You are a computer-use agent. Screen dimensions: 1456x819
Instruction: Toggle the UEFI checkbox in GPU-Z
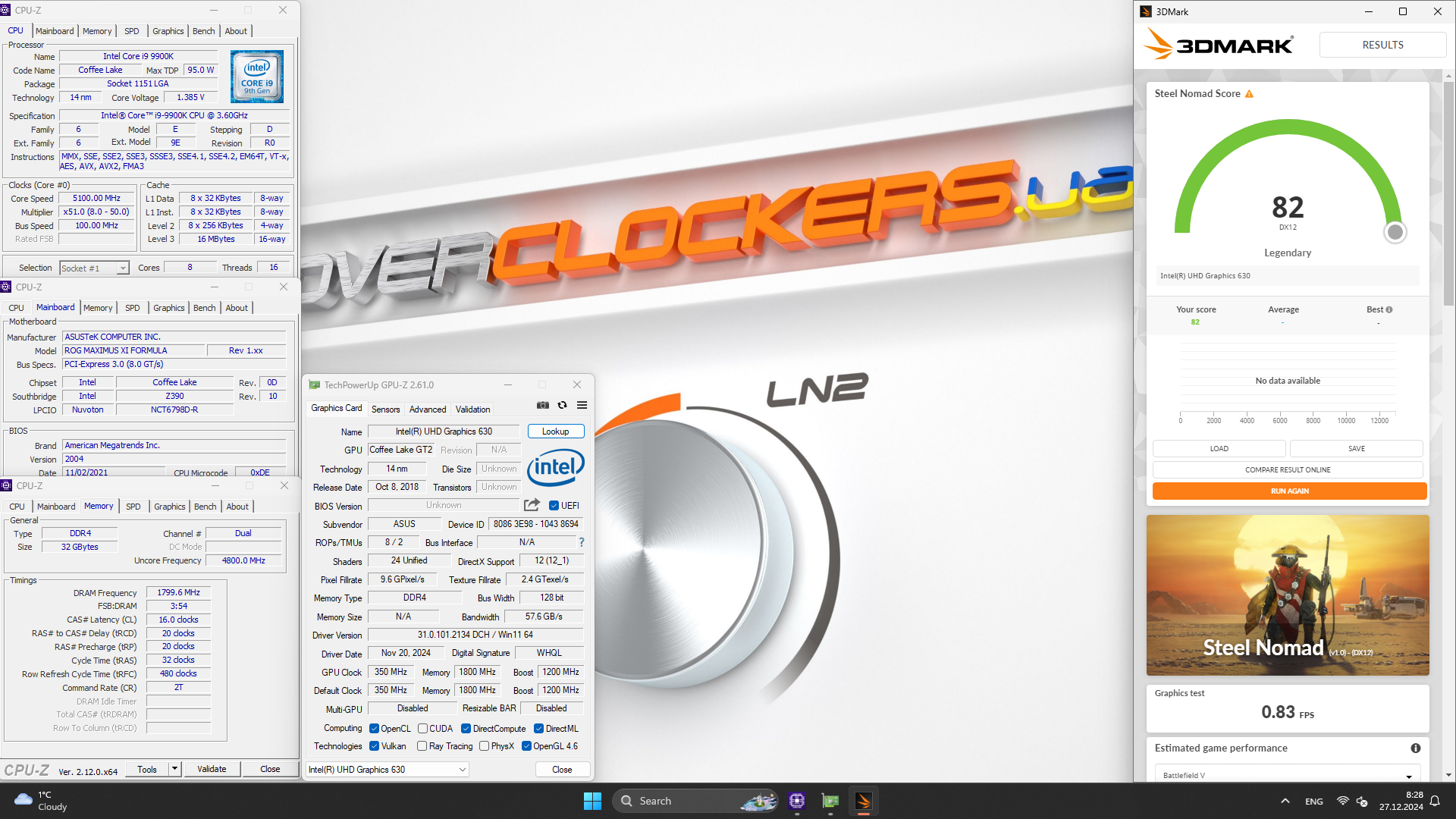pos(554,506)
